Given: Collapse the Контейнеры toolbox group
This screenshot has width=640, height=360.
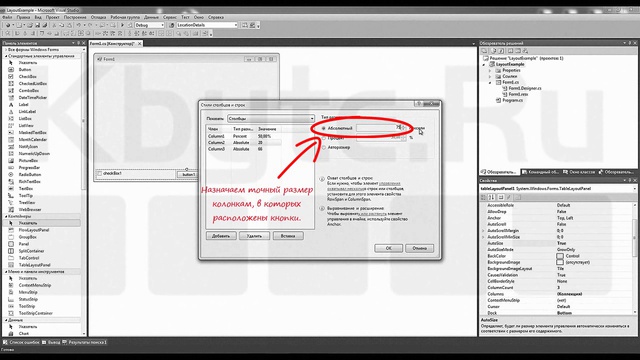Looking at the screenshot, I should pyautogui.click(x=6, y=216).
